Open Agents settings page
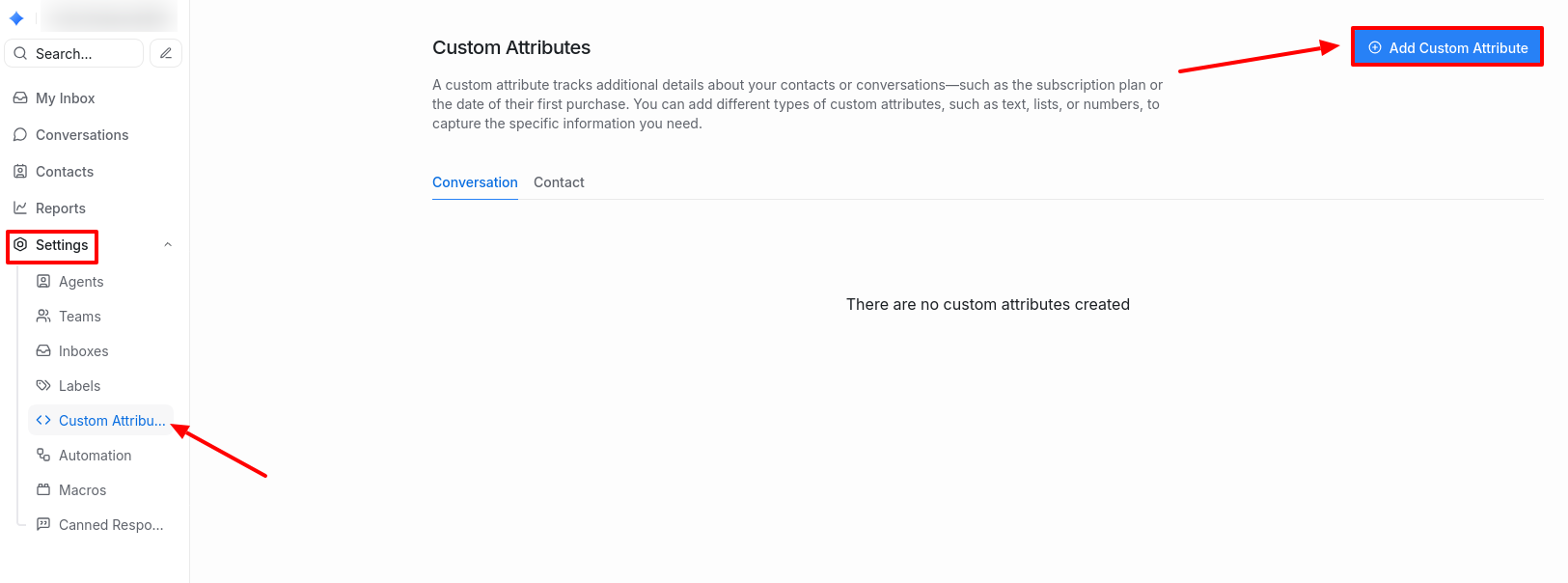1568x583 pixels. [80, 282]
